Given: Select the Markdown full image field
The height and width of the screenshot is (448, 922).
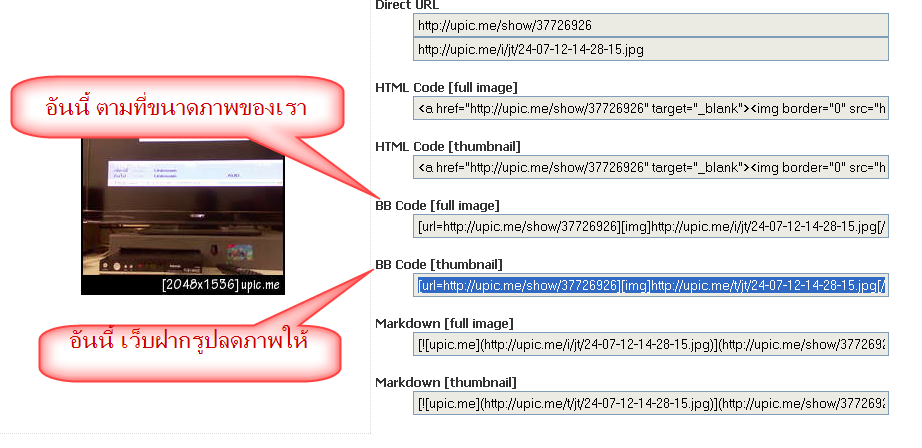Looking at the screenshot, I should click(x=650, y=345).
